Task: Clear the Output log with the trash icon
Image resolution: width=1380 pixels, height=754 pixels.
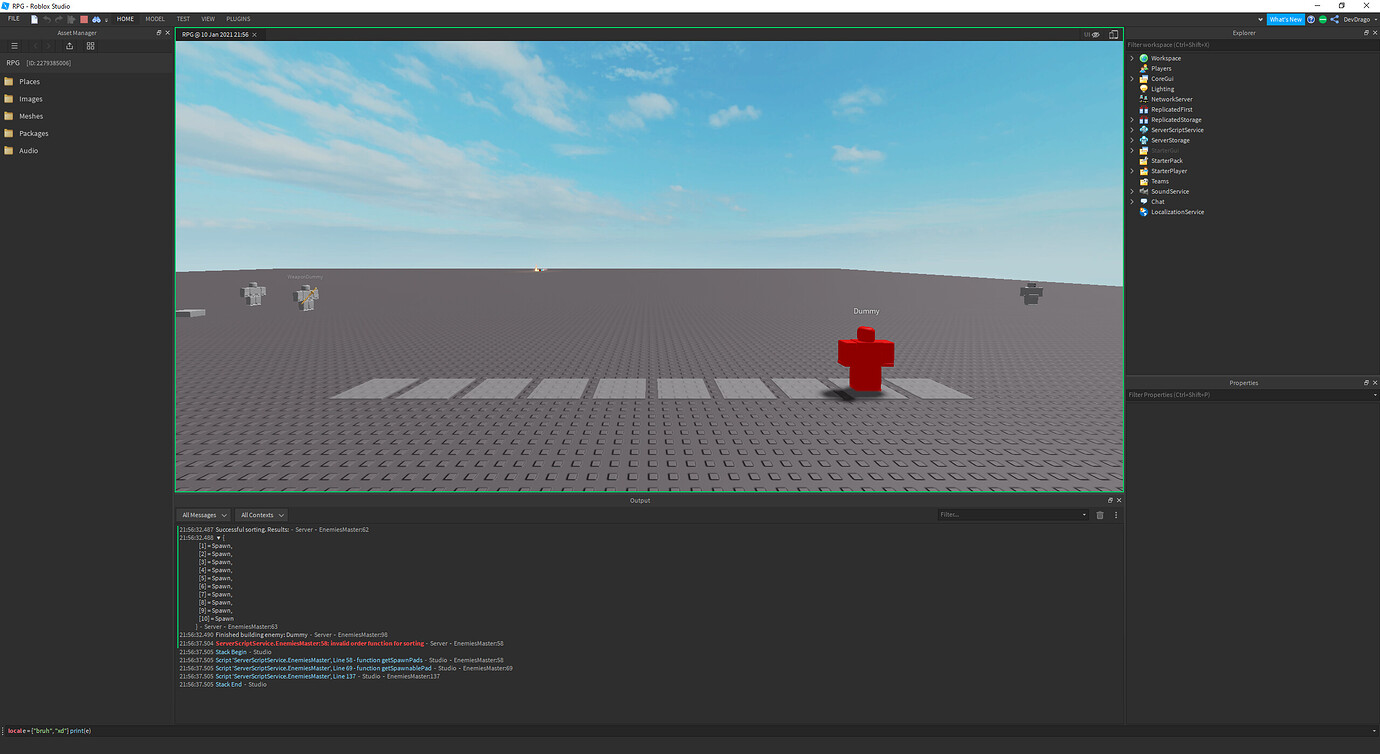Action: pos(1100,514)
